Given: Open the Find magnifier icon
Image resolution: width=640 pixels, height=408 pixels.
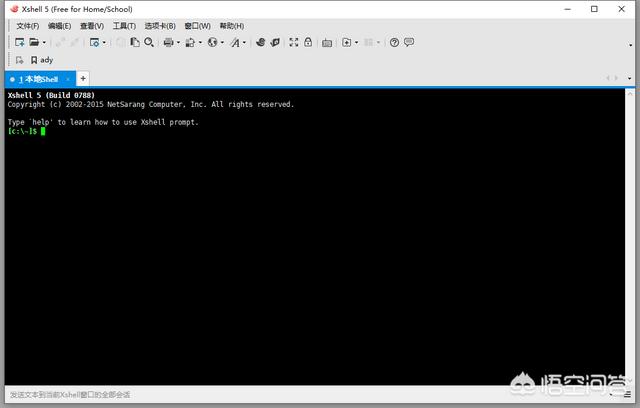Looking at the screenshot, I should [149, 42].
